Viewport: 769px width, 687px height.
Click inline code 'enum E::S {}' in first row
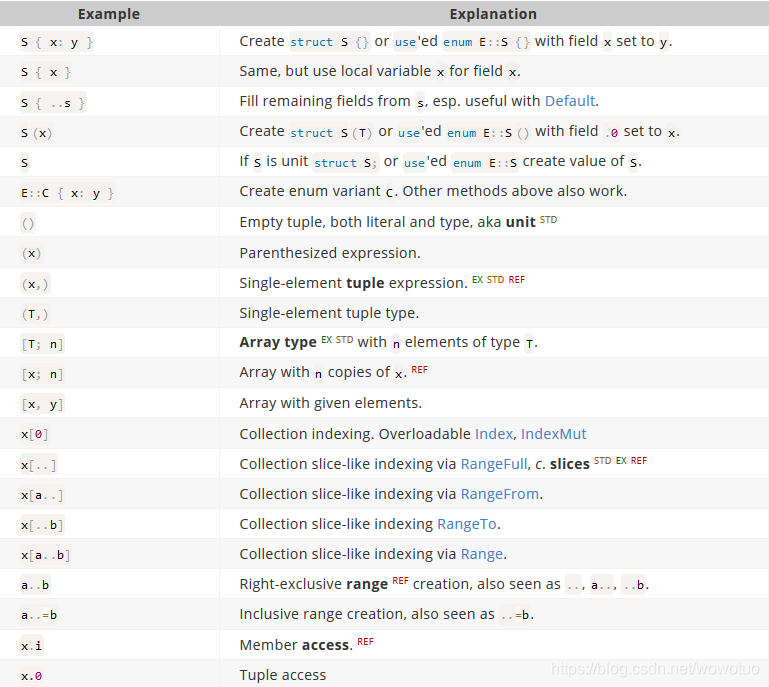click(x=487, y=42)
